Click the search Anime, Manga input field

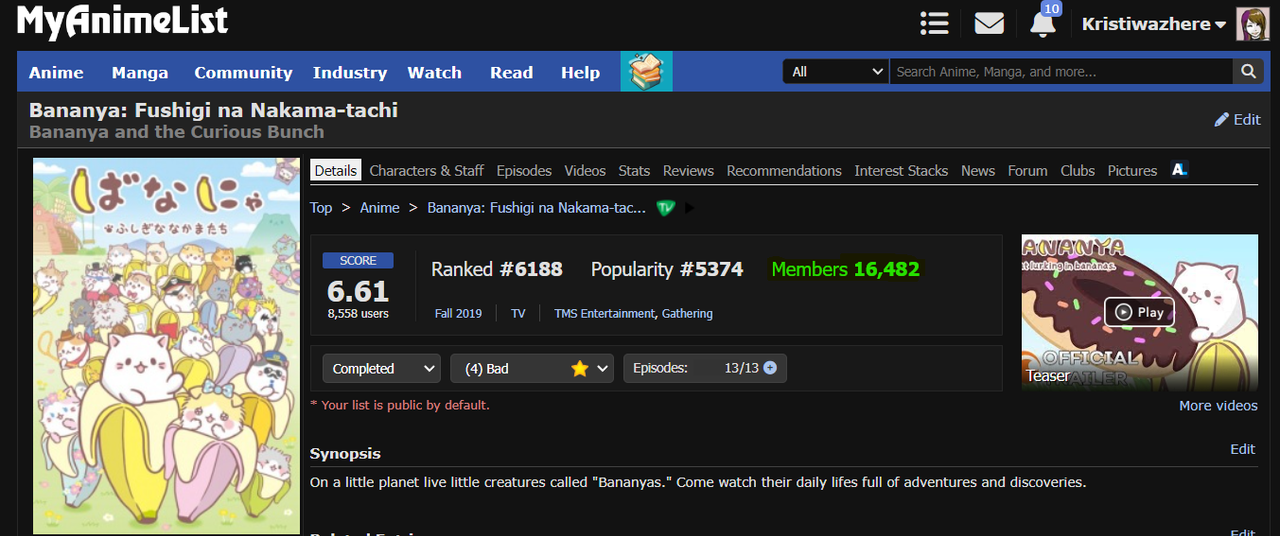1061,71
